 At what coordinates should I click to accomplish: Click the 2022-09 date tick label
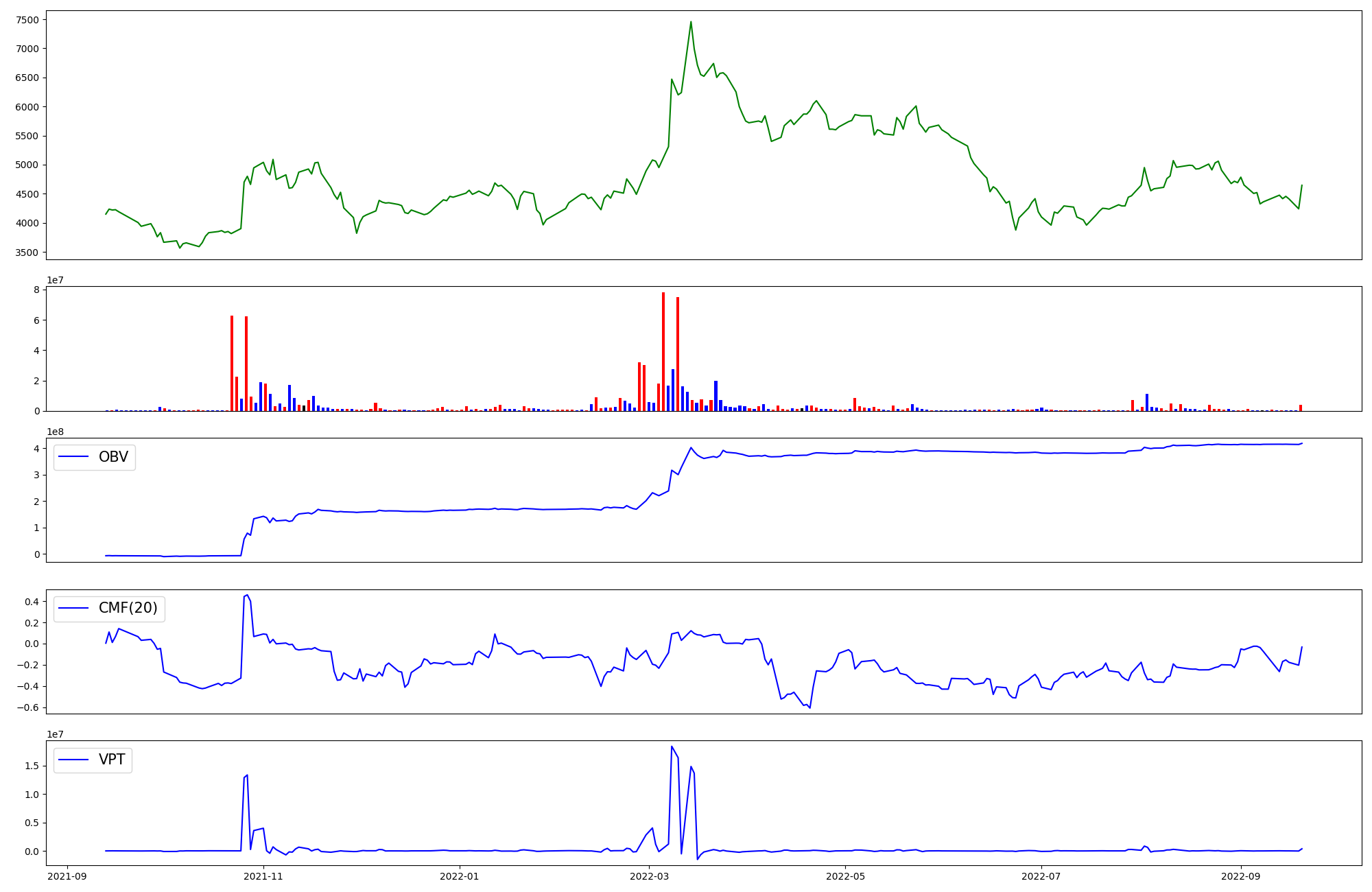click(x=1240, y=876)
